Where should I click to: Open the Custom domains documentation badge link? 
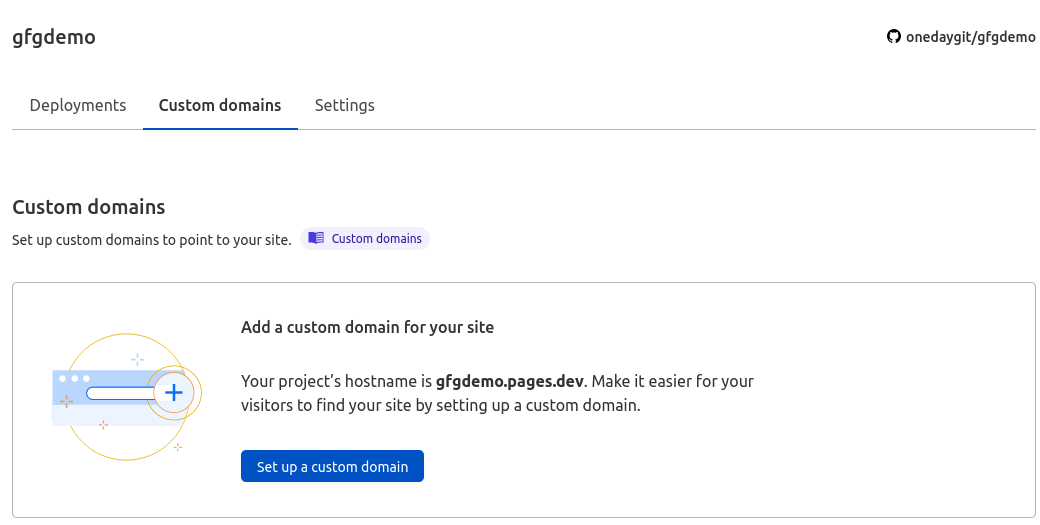(376, 238)
